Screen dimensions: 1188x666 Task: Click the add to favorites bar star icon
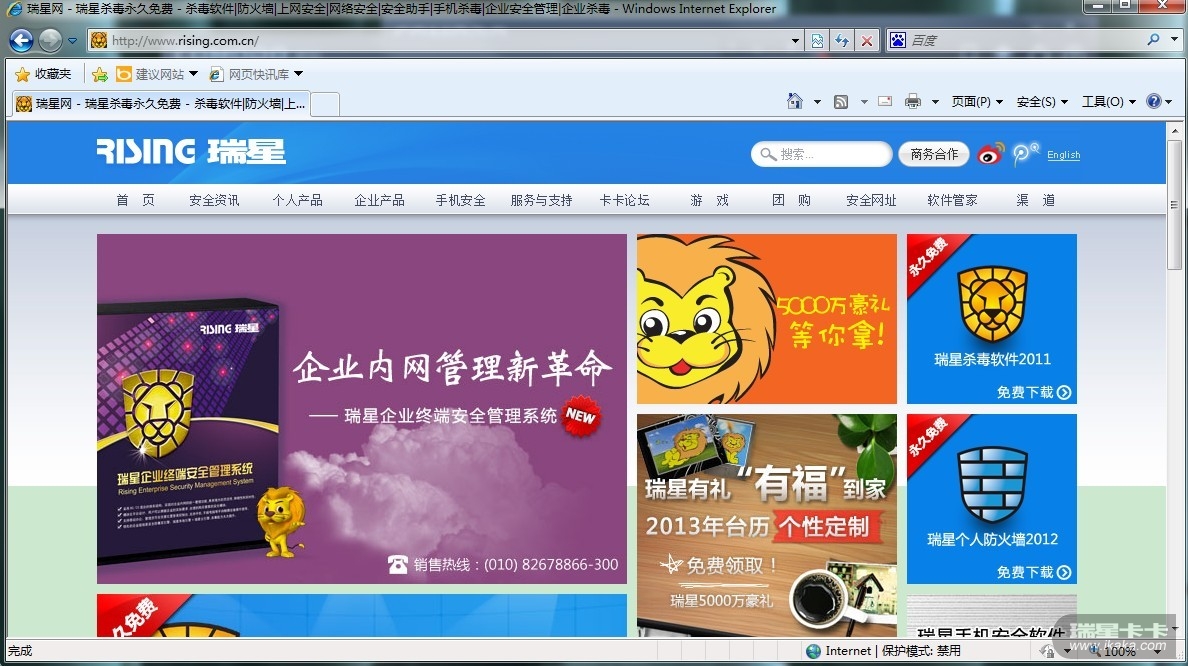click(x=99, y=74)
